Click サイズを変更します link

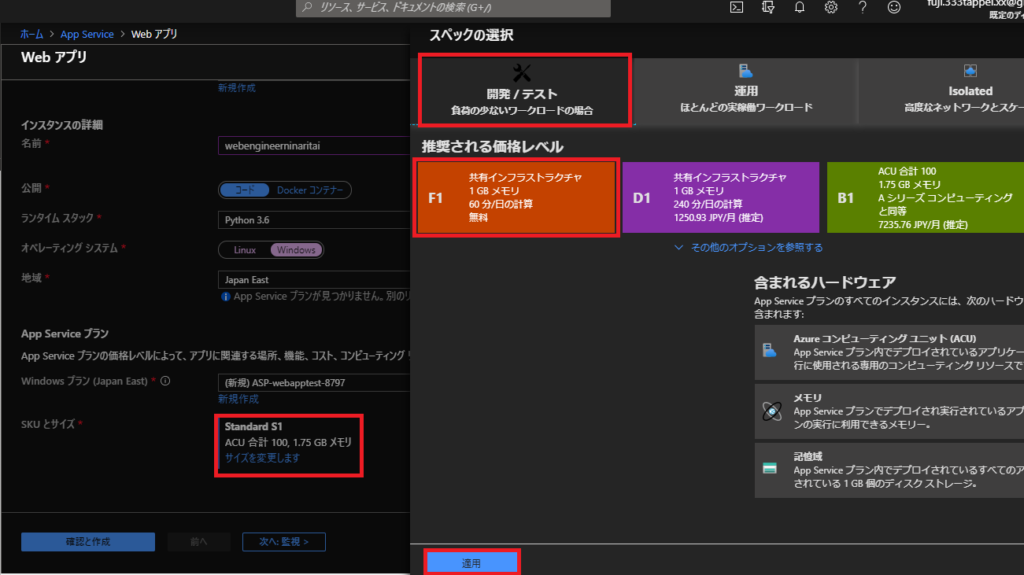pos(263,458)
